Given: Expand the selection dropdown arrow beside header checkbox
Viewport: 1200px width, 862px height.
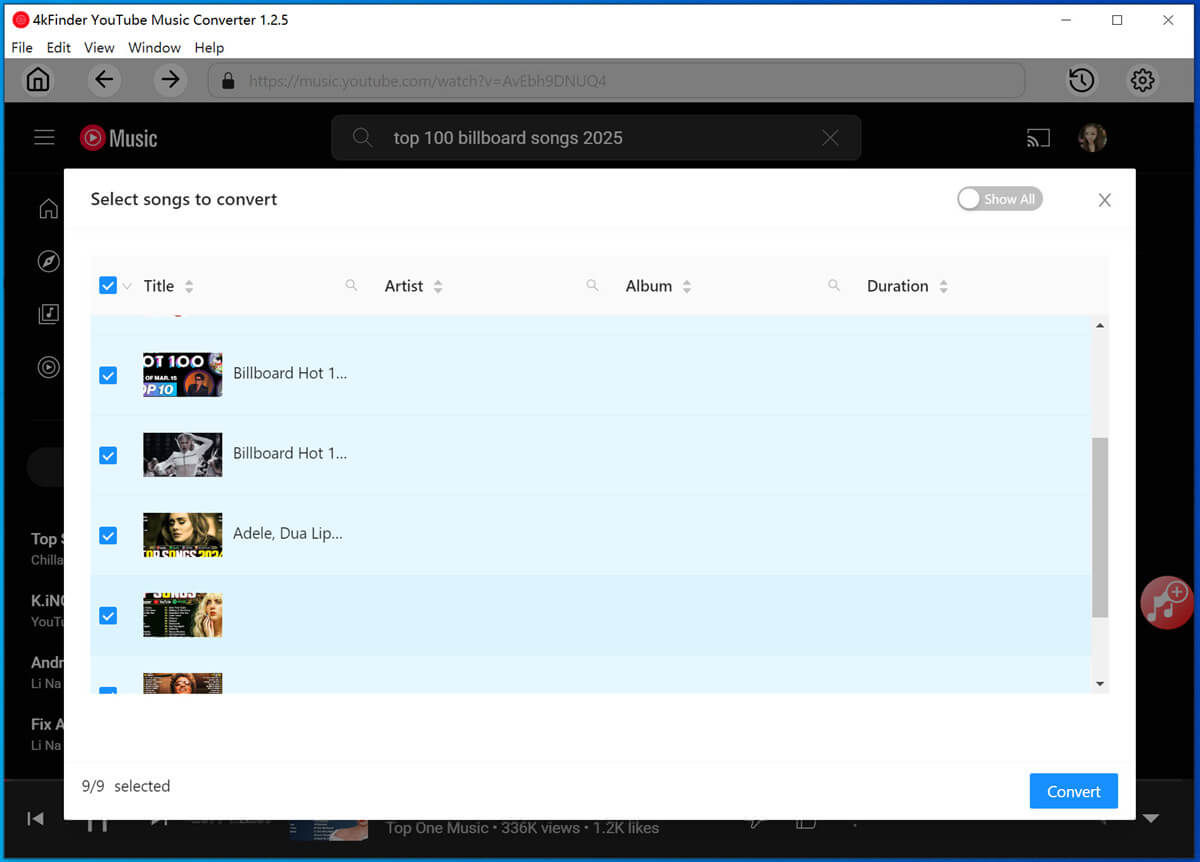Looking at the screenshot, I should tap(127, 287).
